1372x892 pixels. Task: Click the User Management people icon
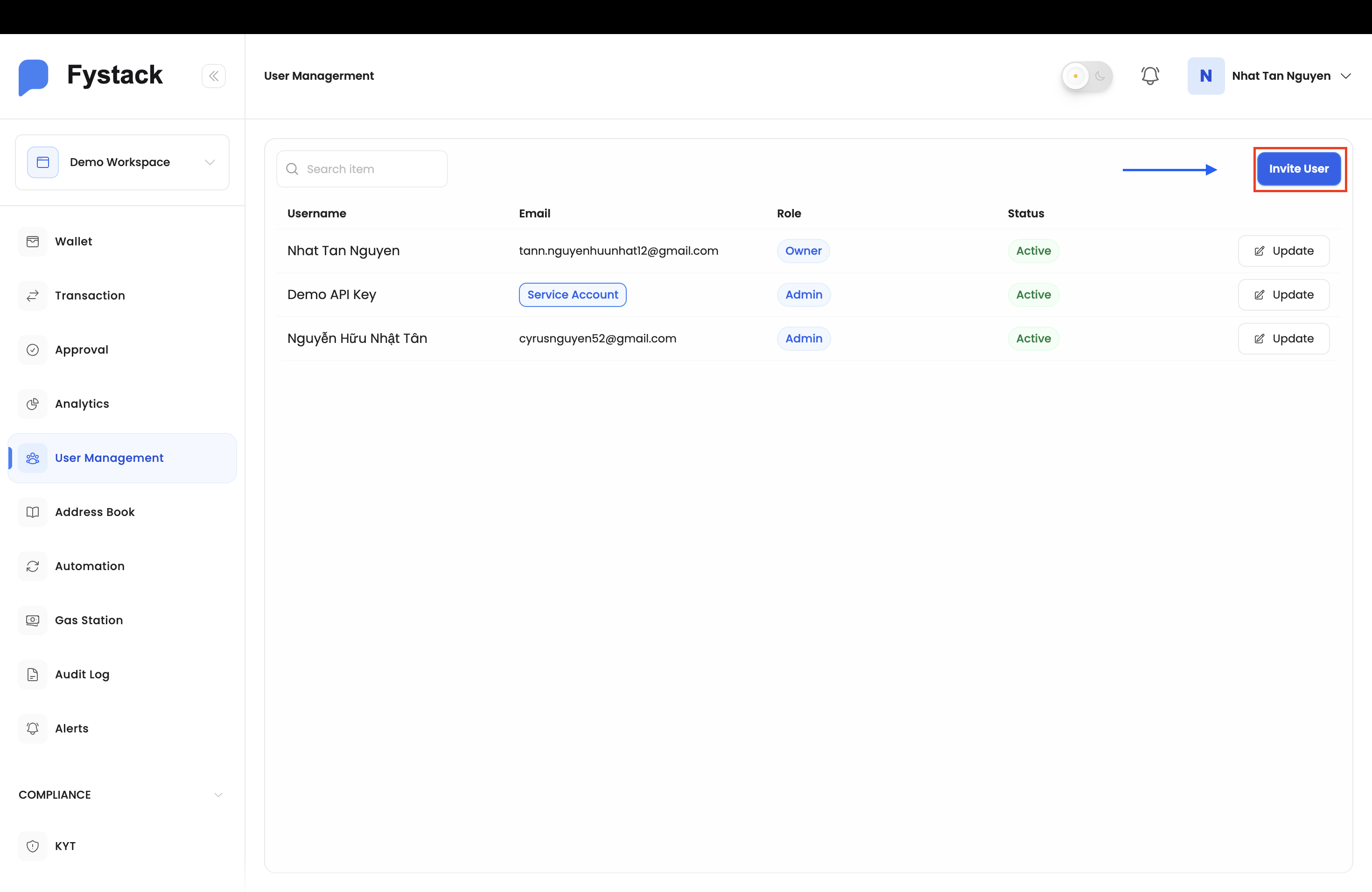pyautogui.click(x=33, y=458)
